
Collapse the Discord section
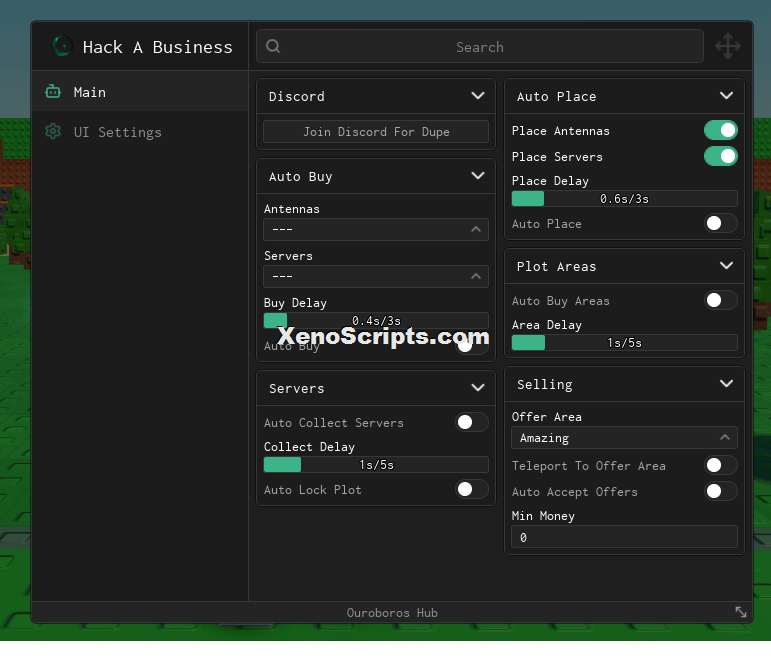pyautogui.click(x=477, y=95)
